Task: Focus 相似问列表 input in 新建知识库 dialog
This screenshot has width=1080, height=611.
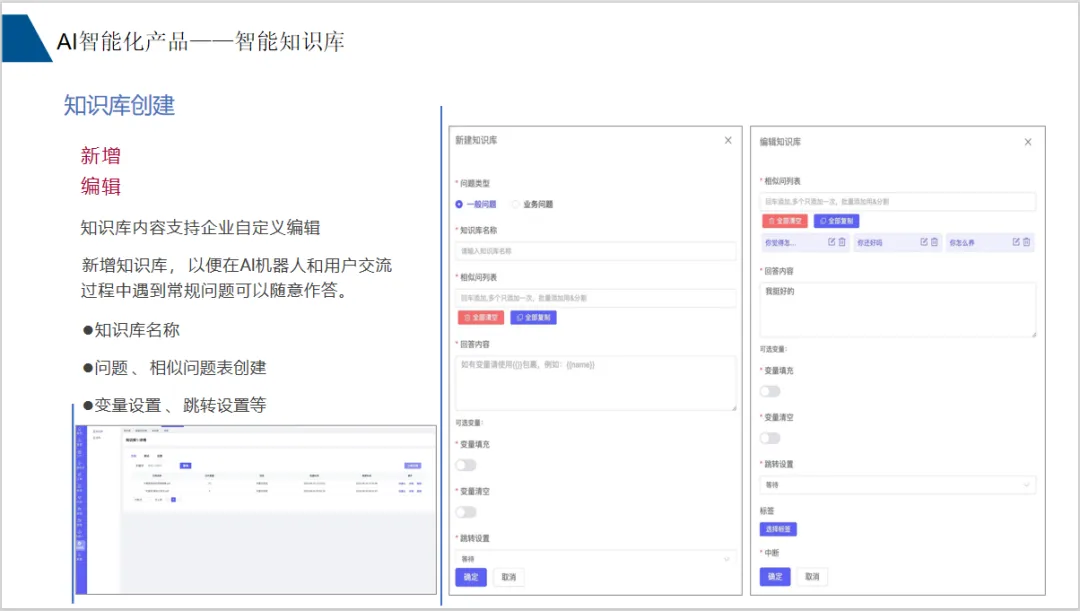Action: coord(596,298)
